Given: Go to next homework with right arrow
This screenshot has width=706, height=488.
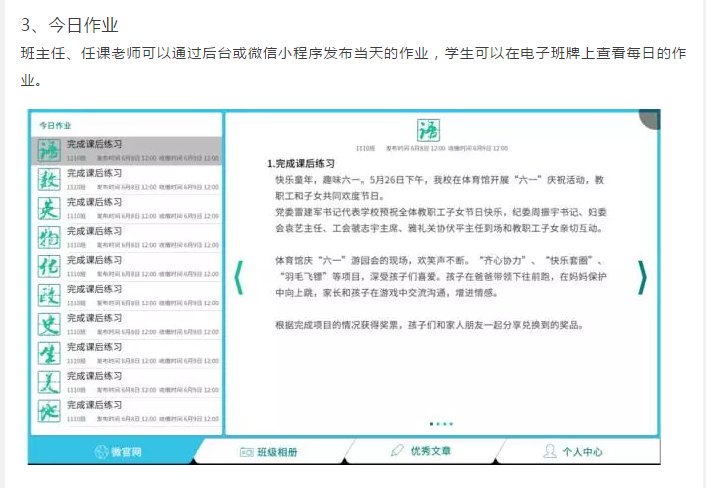Looking at the screenshot, I should tap(641, 278).
